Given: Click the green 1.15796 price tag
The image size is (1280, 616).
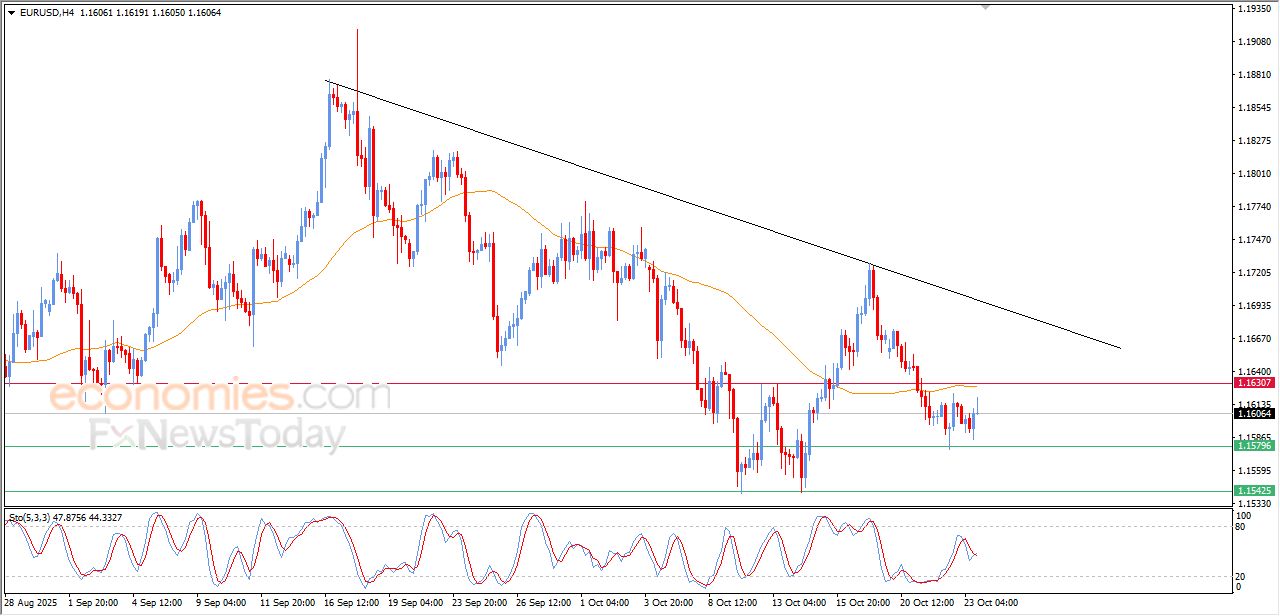Looking at the screenshot, I should [1253, 446].
